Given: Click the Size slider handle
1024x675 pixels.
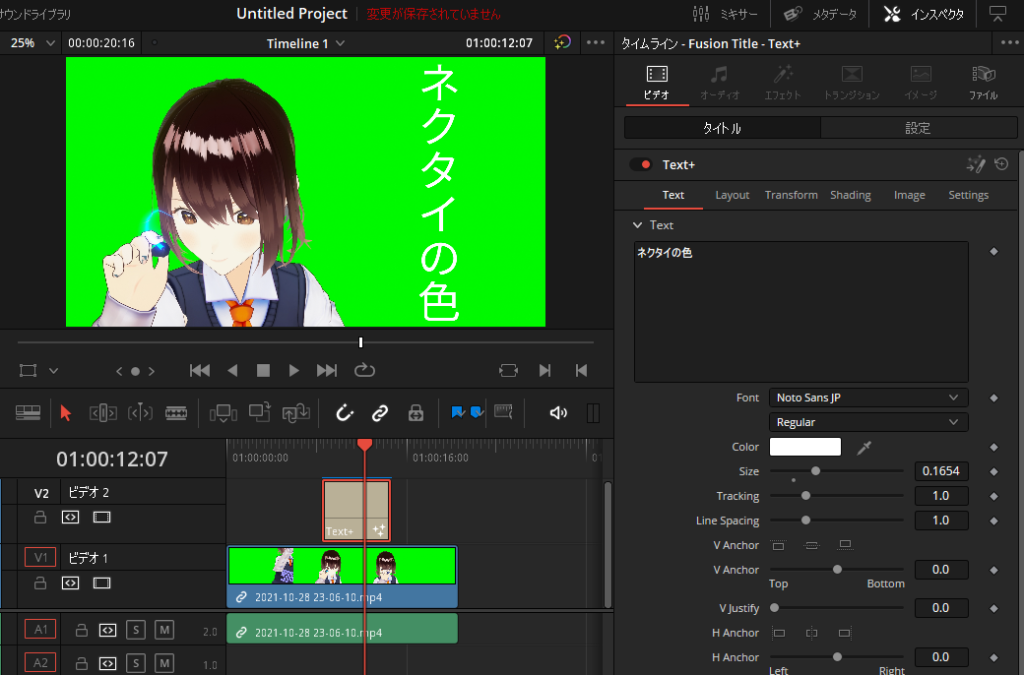Looking at the screenshot, I should tap(816, 471).
